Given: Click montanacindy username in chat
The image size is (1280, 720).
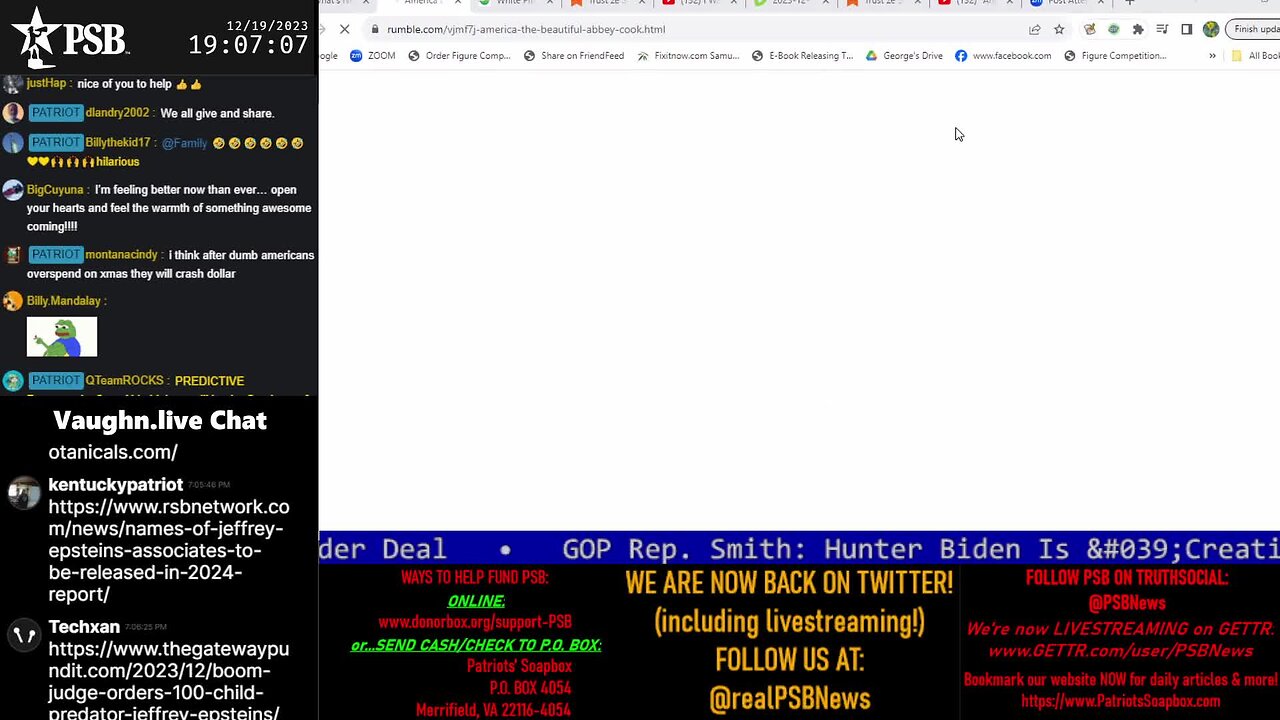Looking at the screenshot, I should point(121,255).
